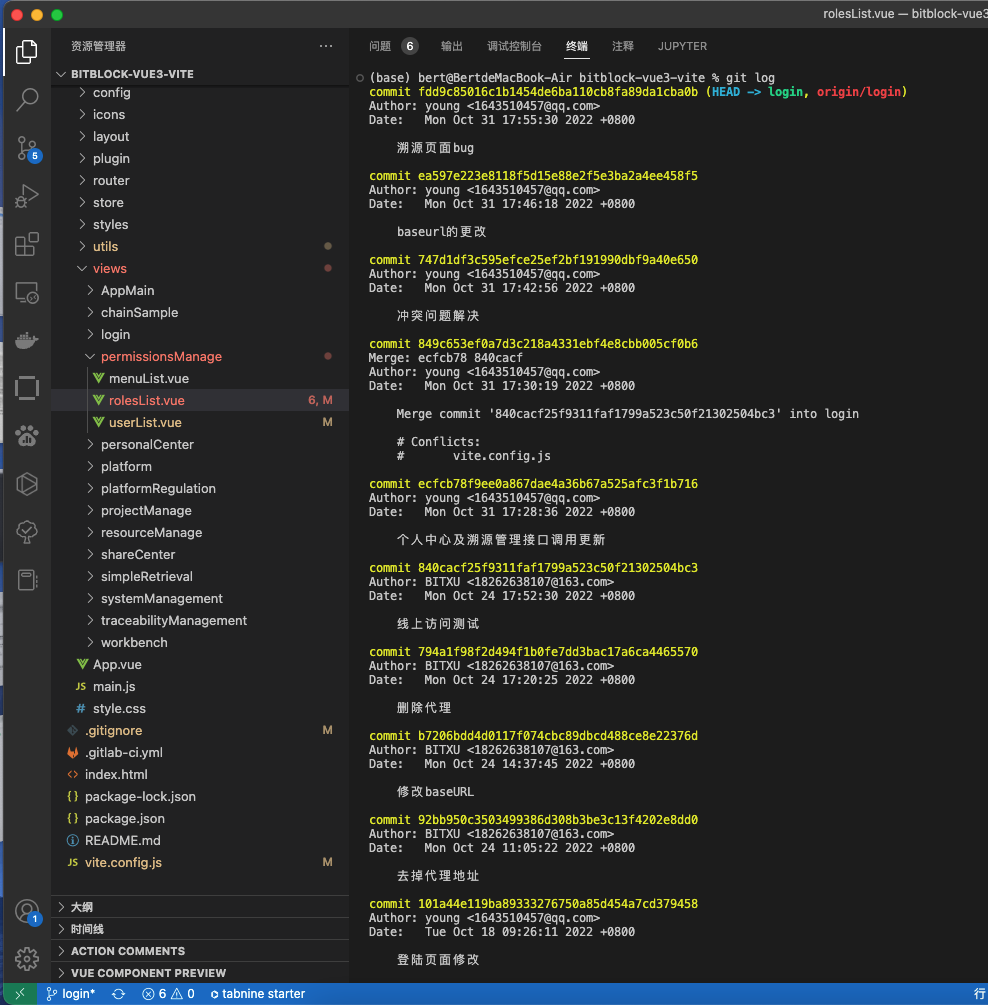
Task: Expand the personalCenter folder
Action: [200, 445]
